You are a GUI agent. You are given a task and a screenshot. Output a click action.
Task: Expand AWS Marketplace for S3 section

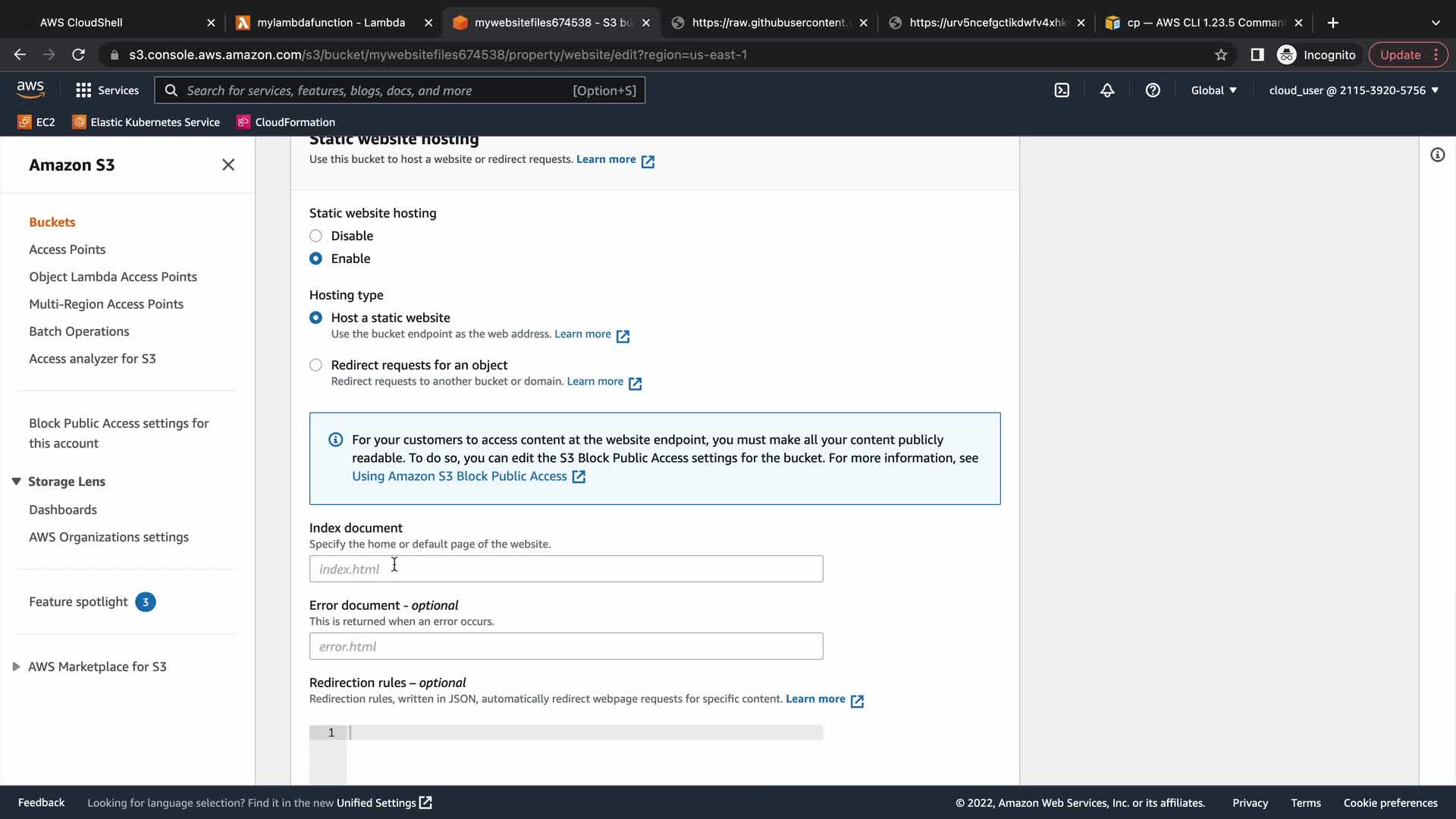16,667
